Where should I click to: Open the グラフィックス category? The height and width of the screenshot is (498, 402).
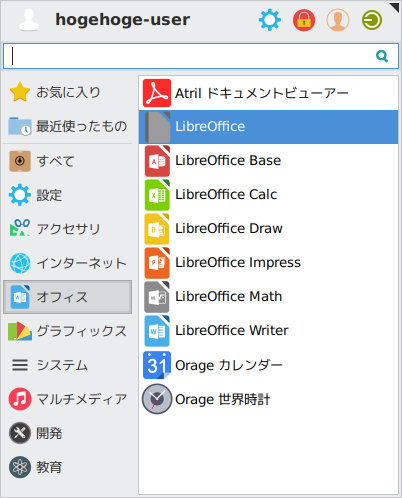[68, 331]
